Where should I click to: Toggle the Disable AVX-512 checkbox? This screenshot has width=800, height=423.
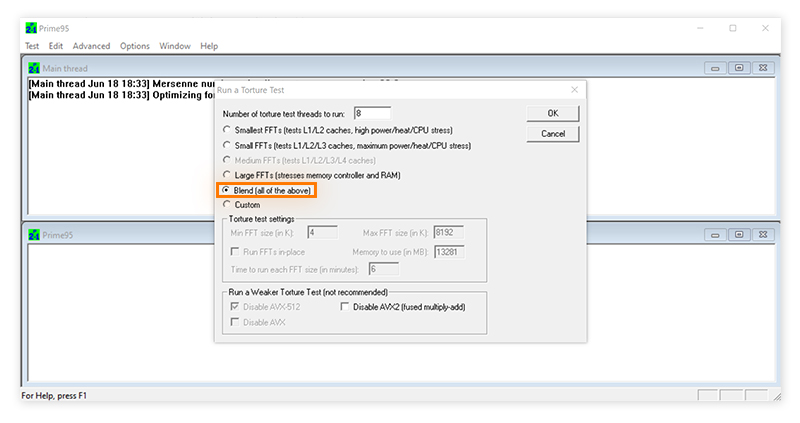pyautogui.click(x=235, y=307)
